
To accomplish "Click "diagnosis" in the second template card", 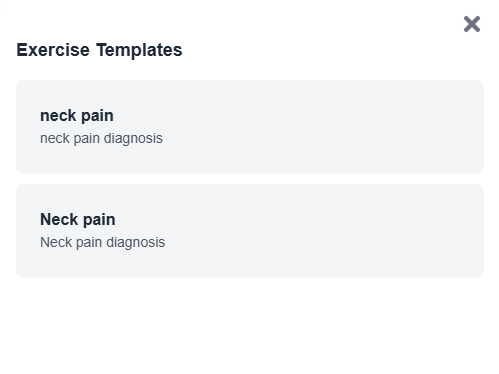I will click(136, 243).
